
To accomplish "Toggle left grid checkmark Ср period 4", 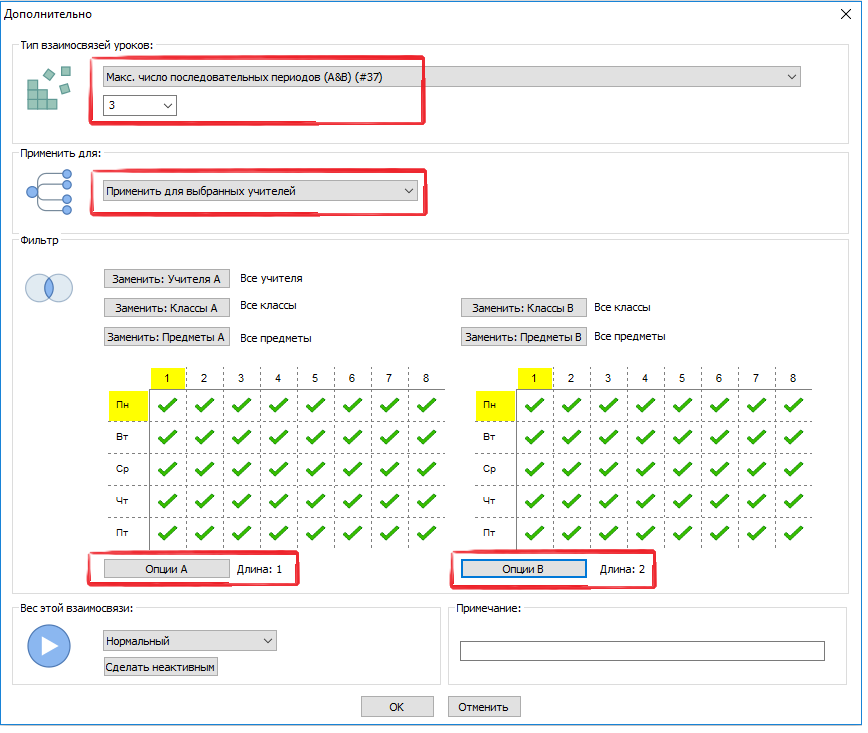I will point(278,468).
